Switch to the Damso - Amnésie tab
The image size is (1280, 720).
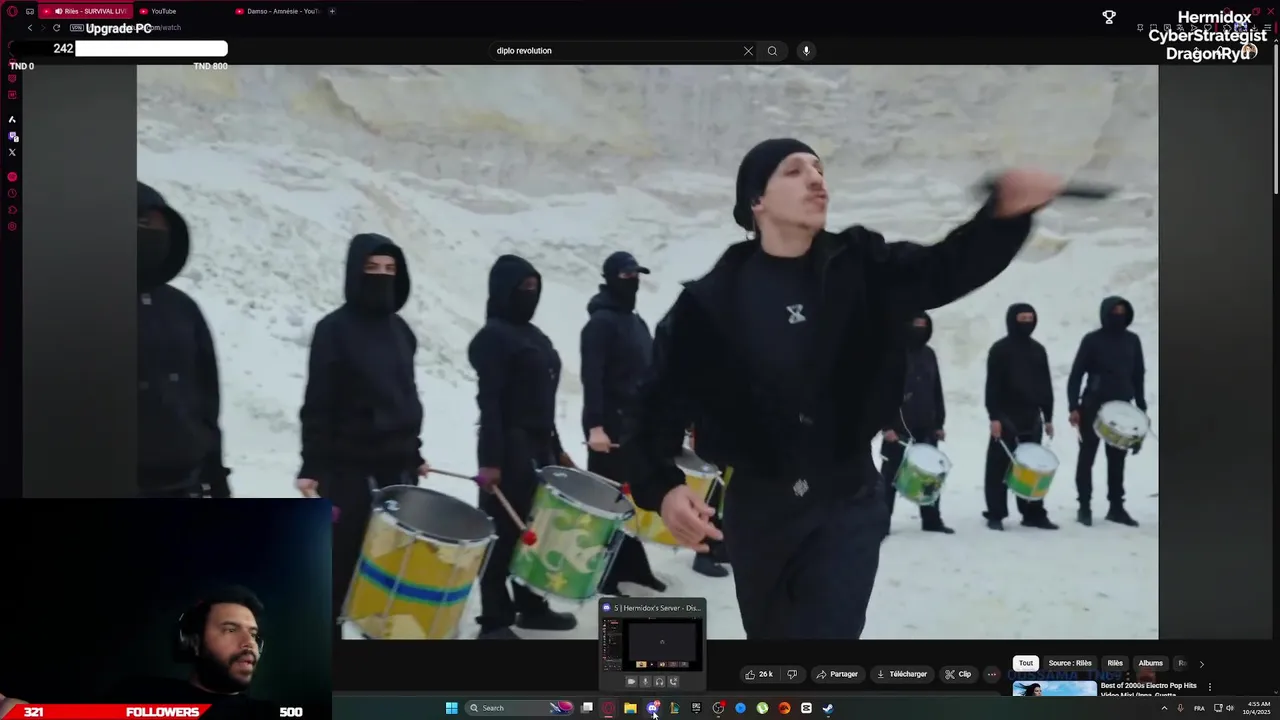coord(276,11)
